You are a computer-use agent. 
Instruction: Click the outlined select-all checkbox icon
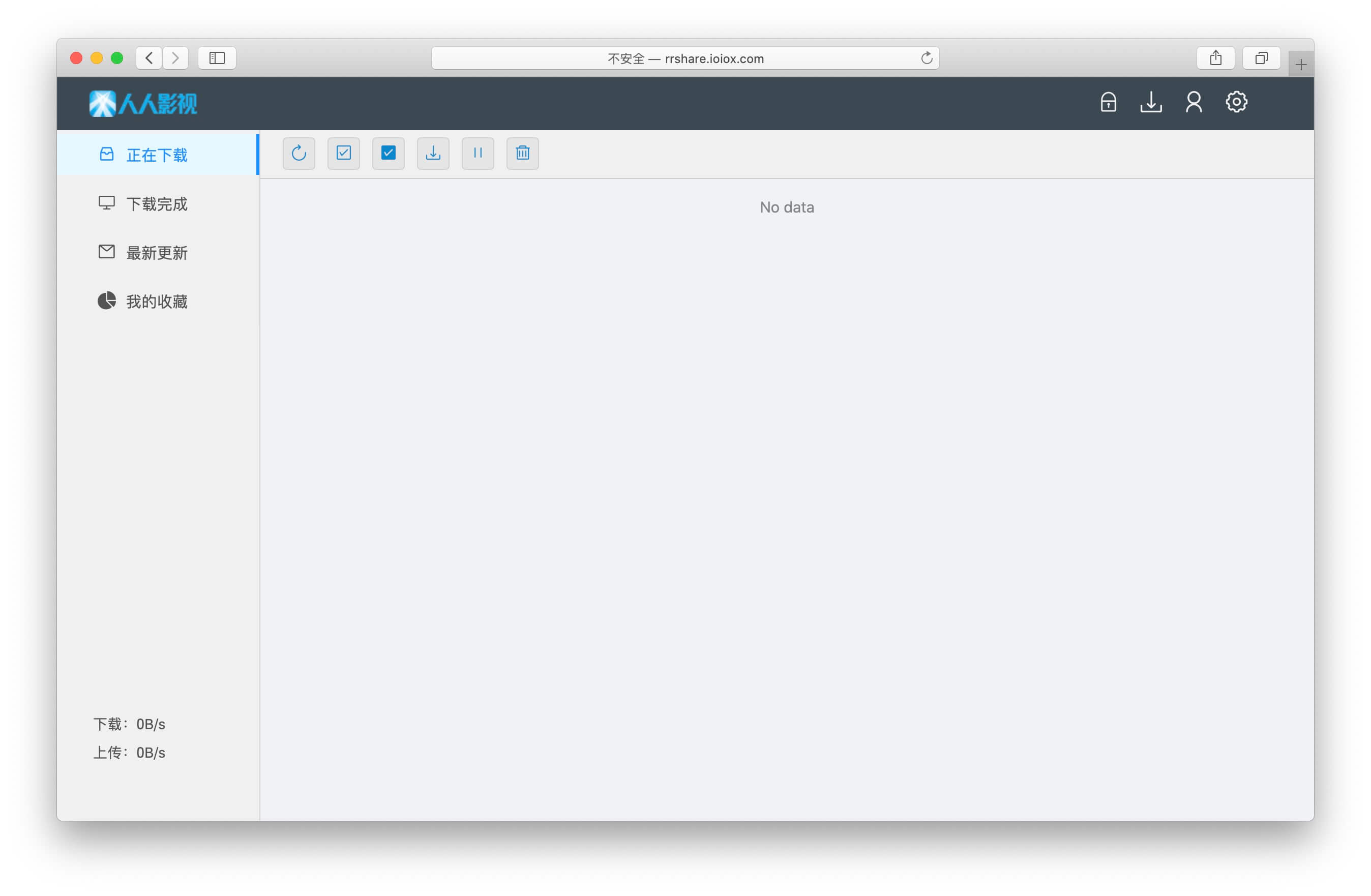343,153
